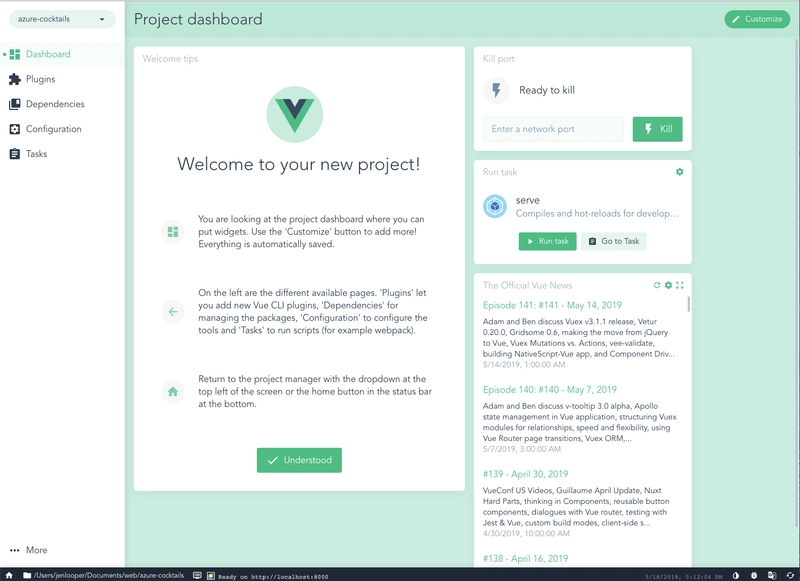Click the project path in status bar
The width and height of the screenshot is (800, 581).
109,575
